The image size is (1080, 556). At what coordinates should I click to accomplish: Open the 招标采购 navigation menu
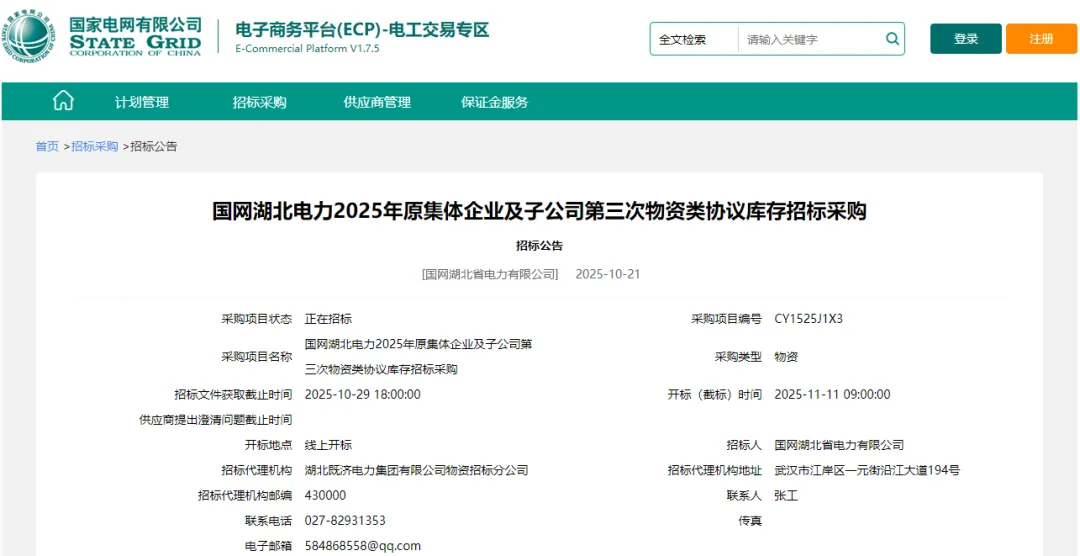(259, 102)
